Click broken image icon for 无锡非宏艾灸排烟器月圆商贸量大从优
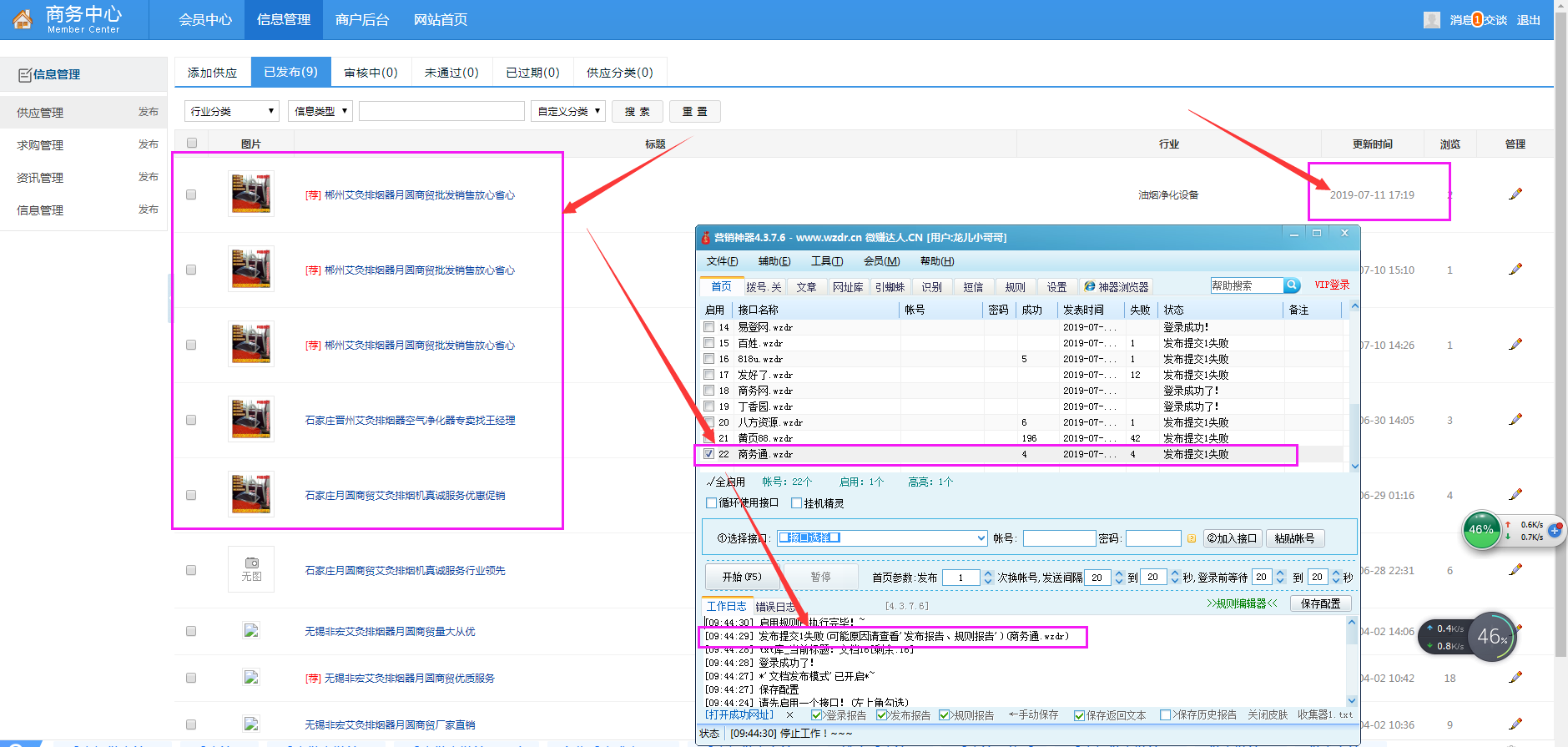Viewport: 1568px width, 747px height. [251, 631]
